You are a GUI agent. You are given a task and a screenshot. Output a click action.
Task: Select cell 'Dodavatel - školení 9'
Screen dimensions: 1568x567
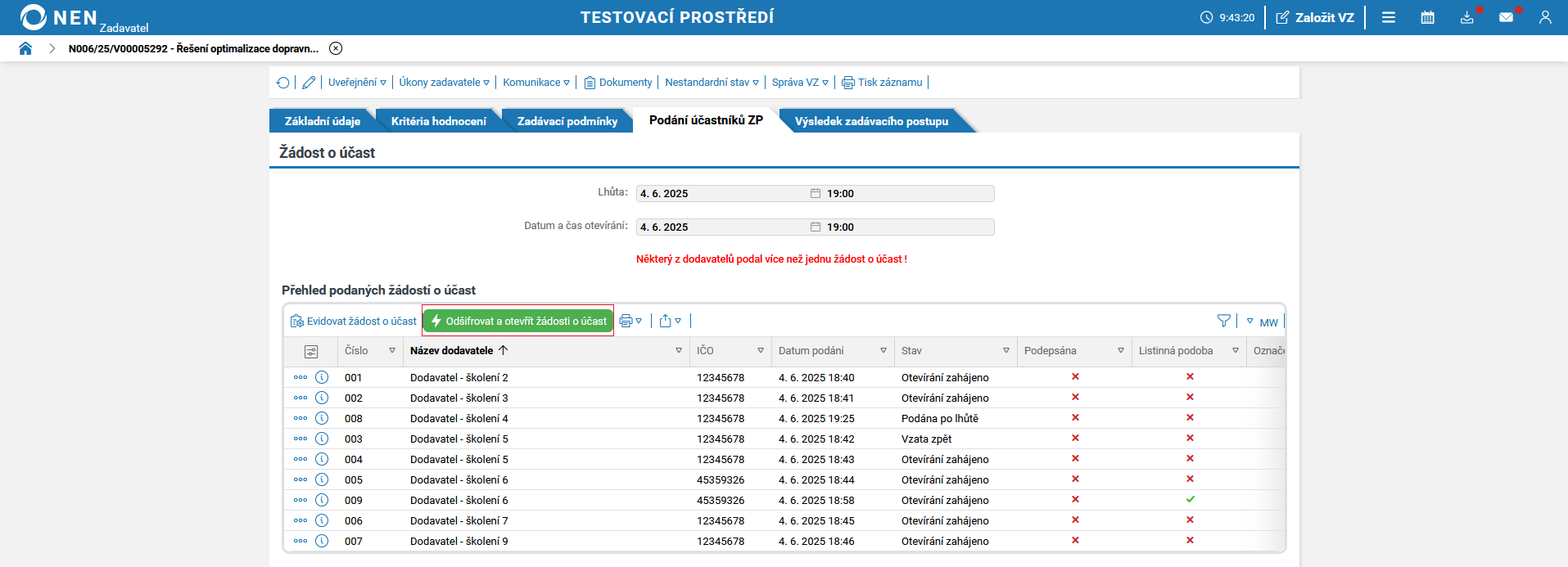pos(459,542)
